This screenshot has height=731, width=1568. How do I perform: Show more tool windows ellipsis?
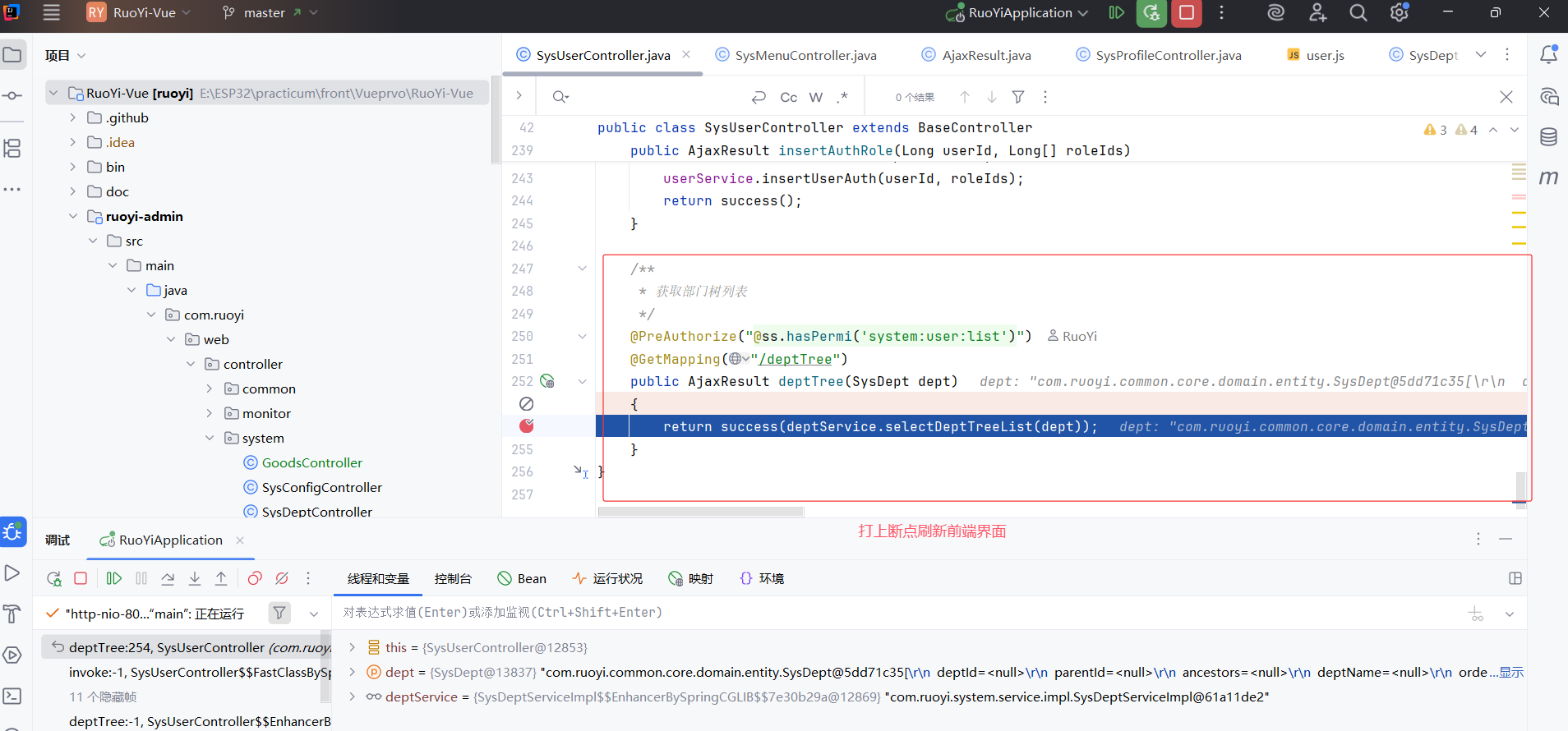12,189
